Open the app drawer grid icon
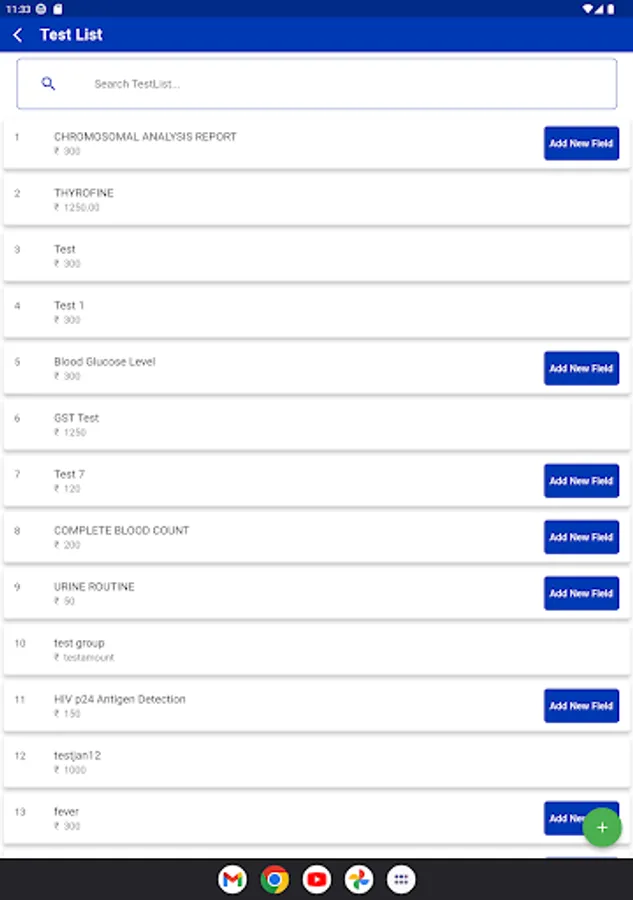The height and width of the screenshot is (900, 633). pos(401,879)
